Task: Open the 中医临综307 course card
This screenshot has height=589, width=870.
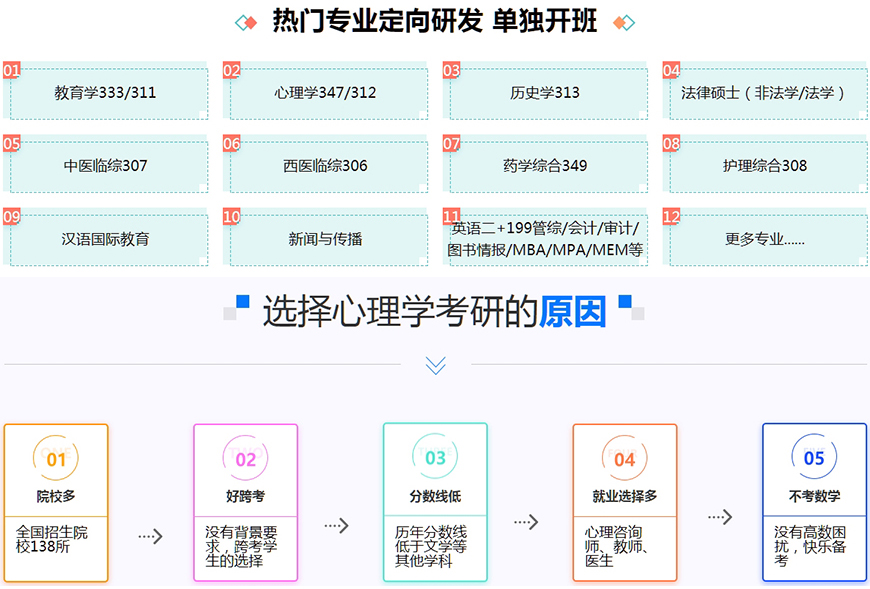Action: 107,165
